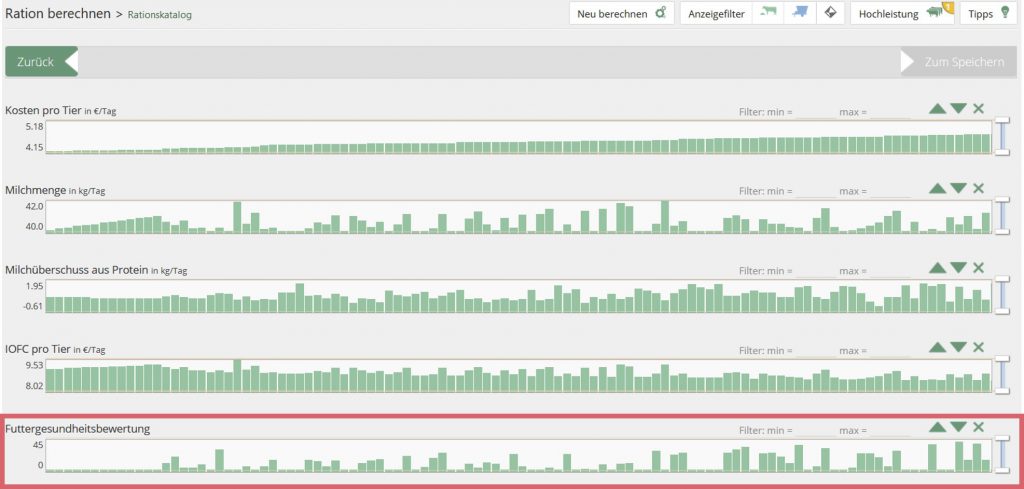Screen dimensions: 1024x489
Task: Click the 9.53 axis value of IOFC chart
Action: tap(35, 365)
